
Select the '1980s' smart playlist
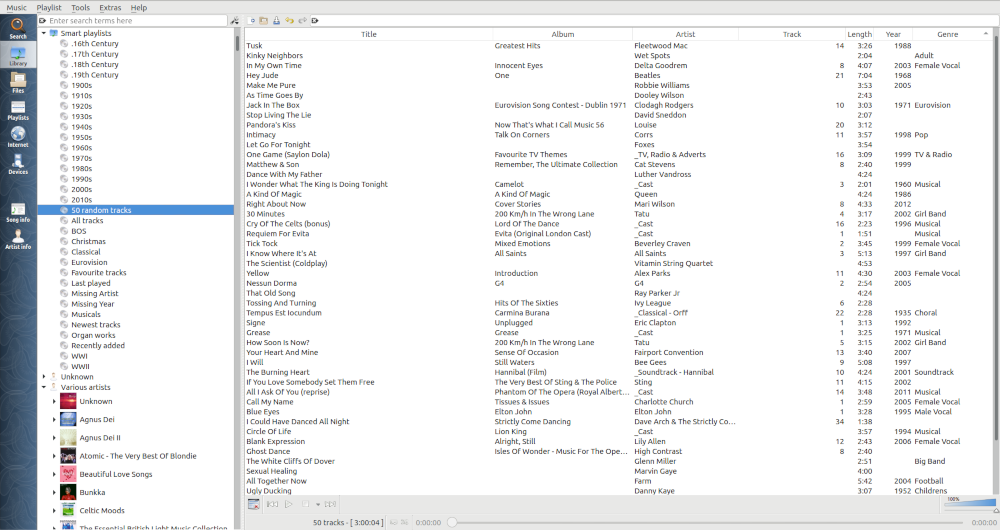[82, 169]
